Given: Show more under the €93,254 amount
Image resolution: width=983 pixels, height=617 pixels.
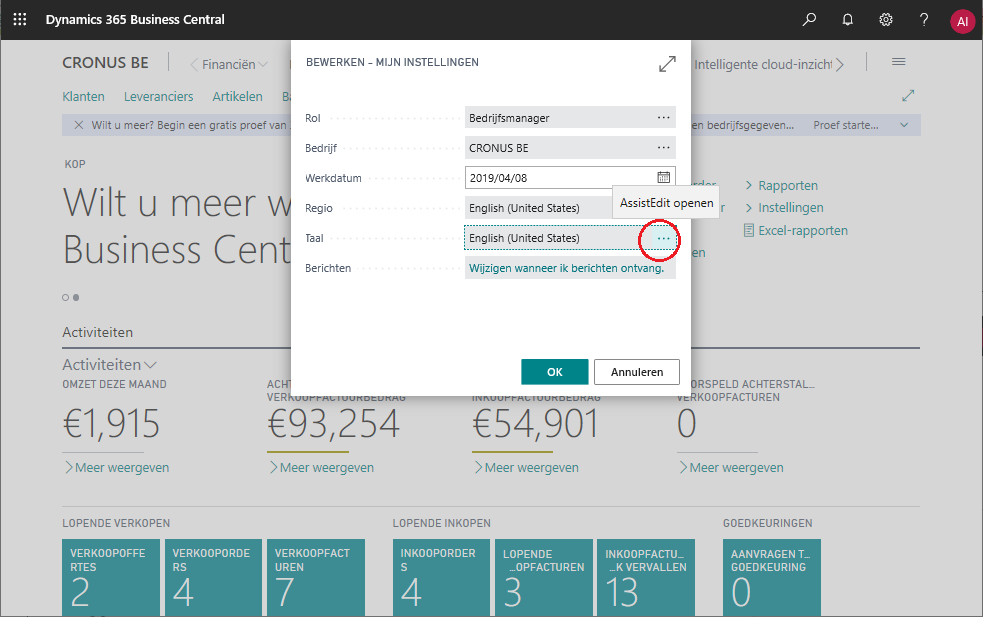Looking at the screenshot, I should 322,467.
